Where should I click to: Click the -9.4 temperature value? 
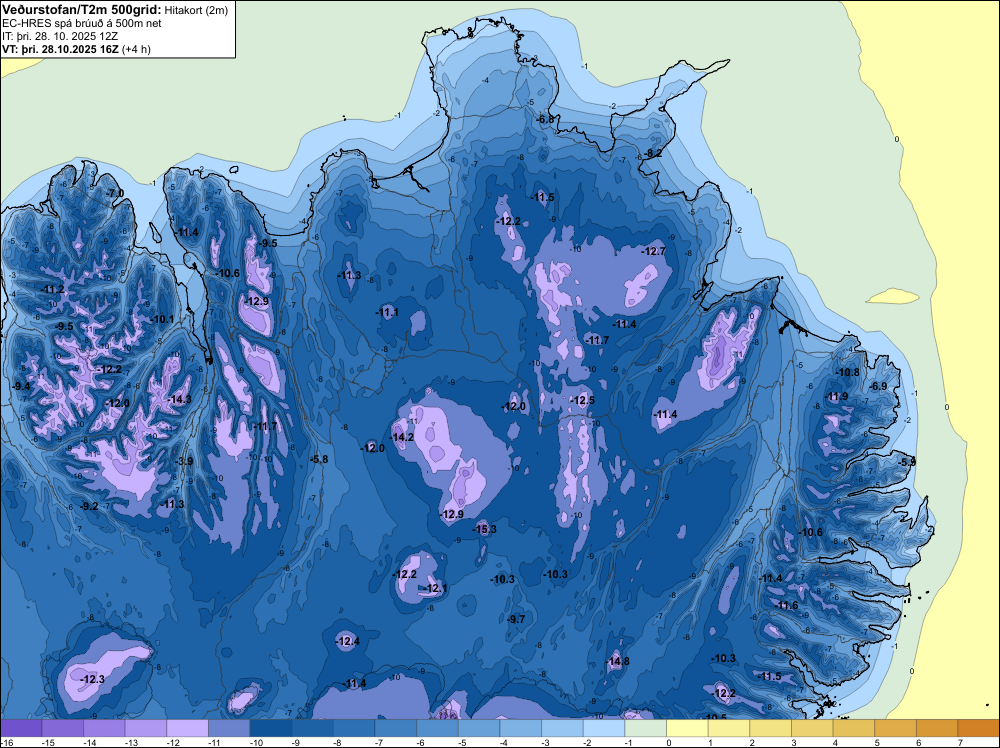pos(21,386)
